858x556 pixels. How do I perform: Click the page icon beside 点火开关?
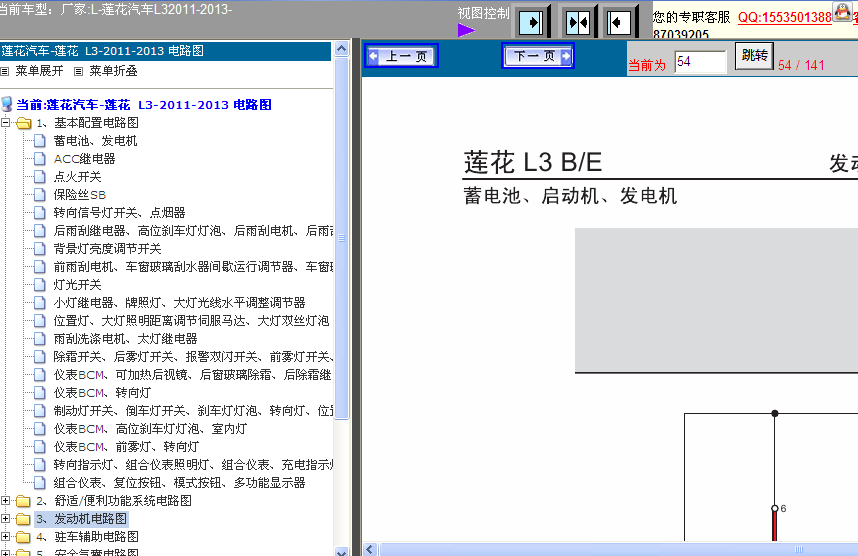39,177
